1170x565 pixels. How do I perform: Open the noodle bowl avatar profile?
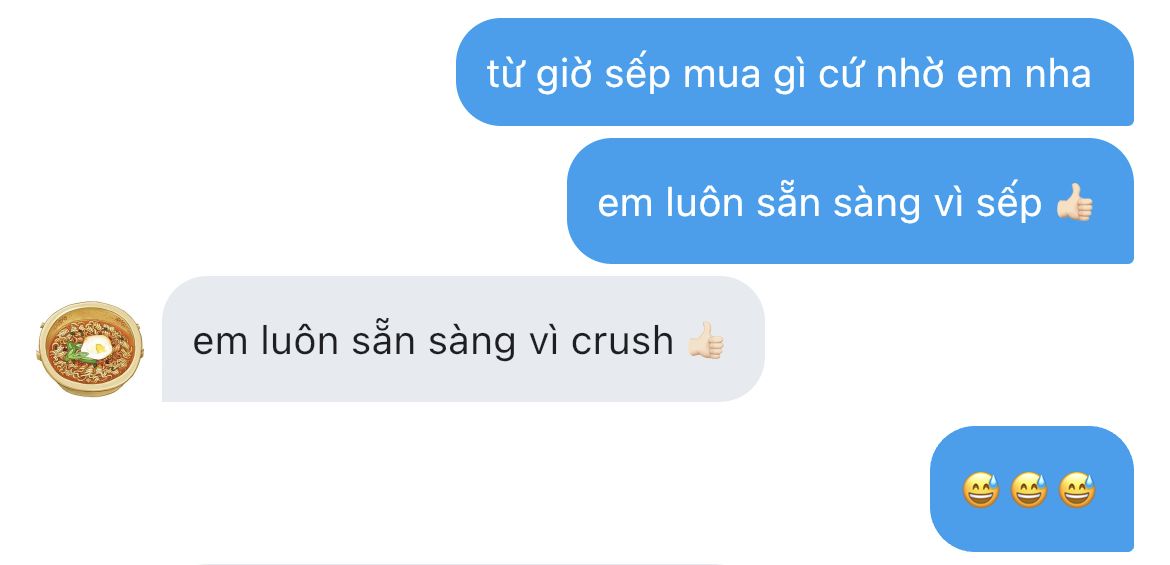tap(90, 348)
